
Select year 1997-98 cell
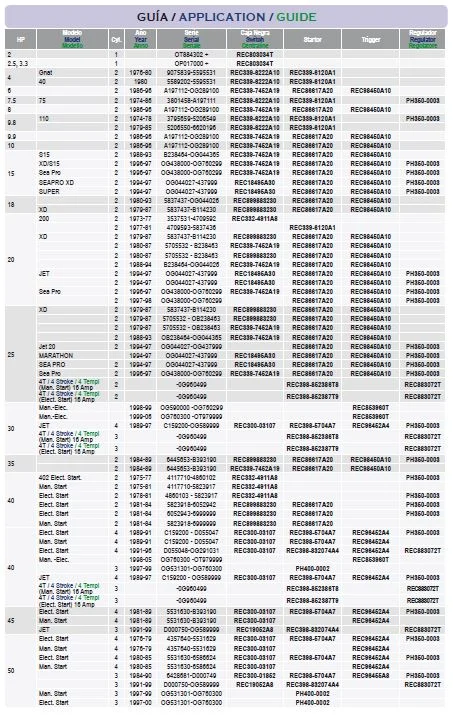(x=141, y=301)
